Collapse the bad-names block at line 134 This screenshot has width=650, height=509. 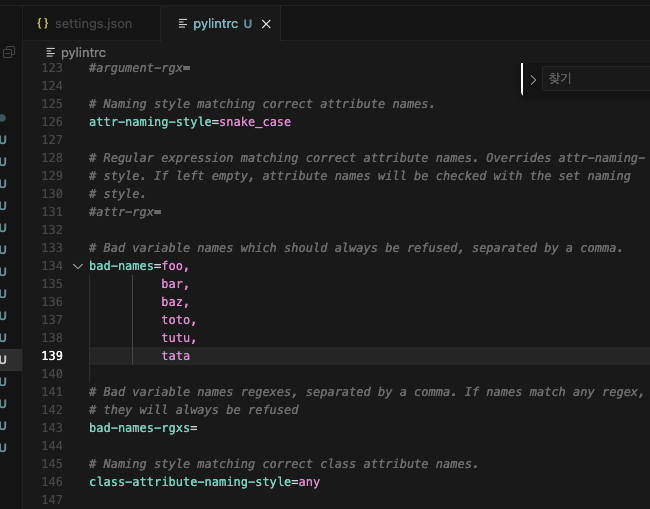[x=78, y=266]
